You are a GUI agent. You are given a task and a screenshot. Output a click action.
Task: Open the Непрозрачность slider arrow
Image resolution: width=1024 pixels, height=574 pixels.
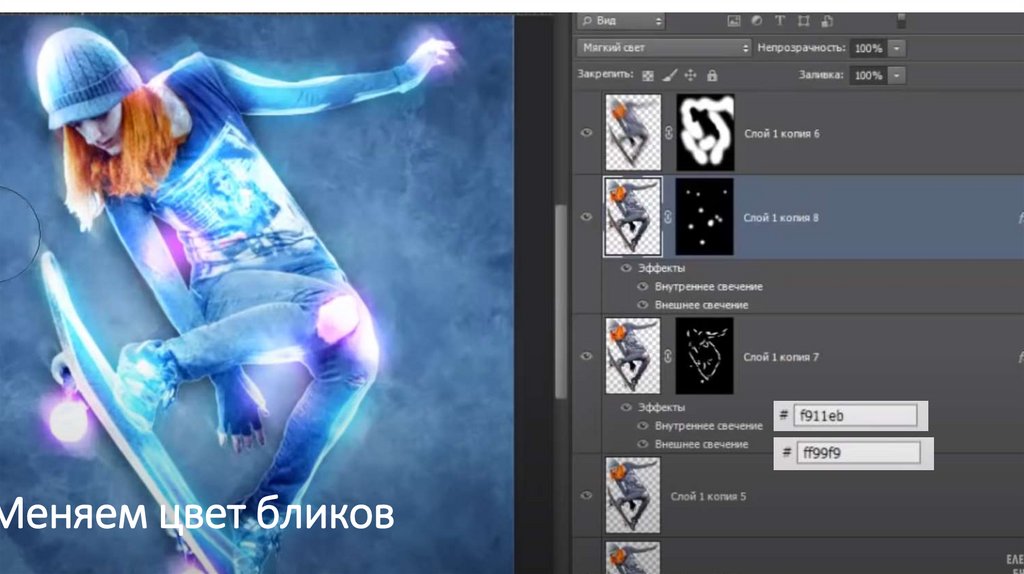point(896,48)
